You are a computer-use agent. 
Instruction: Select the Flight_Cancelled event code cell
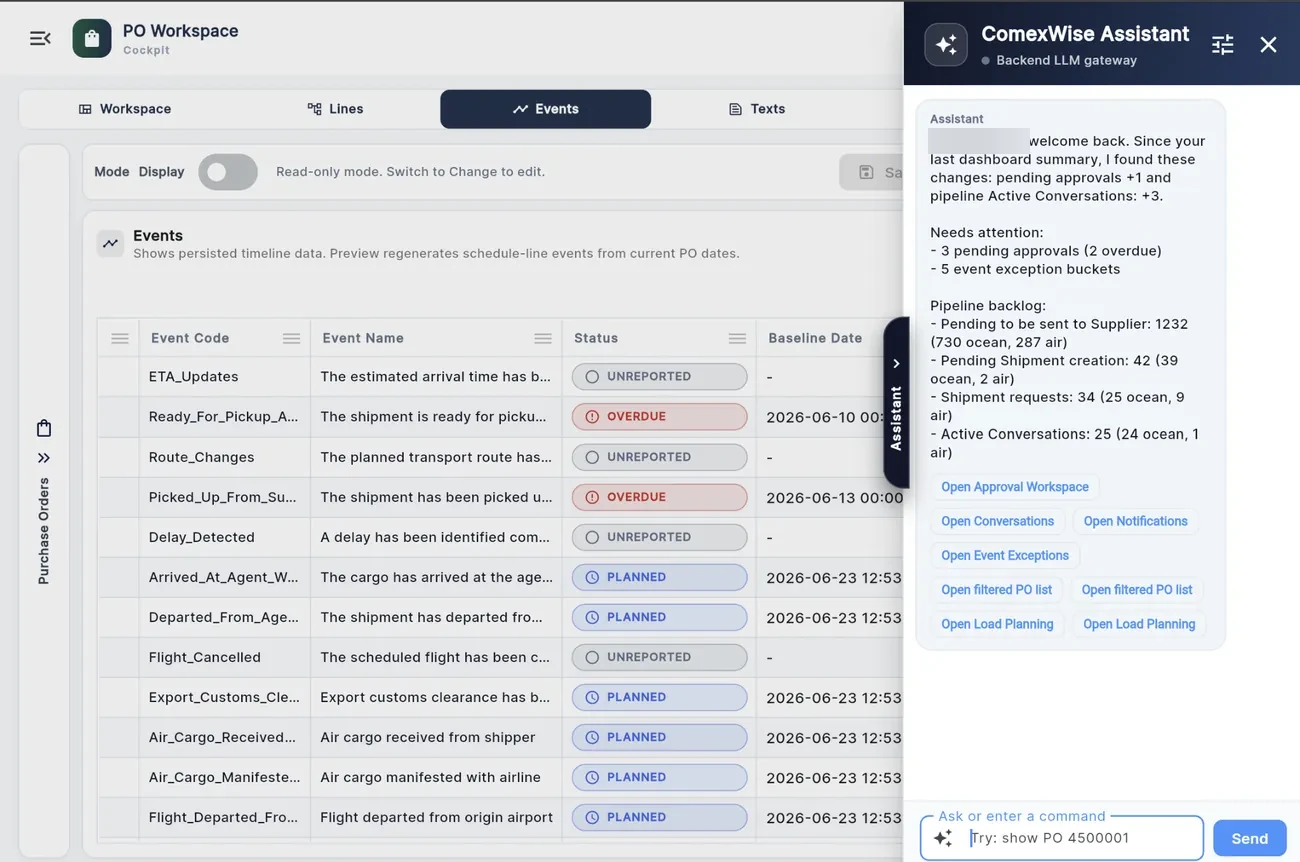pyautogui.click(x=225, y=657)
